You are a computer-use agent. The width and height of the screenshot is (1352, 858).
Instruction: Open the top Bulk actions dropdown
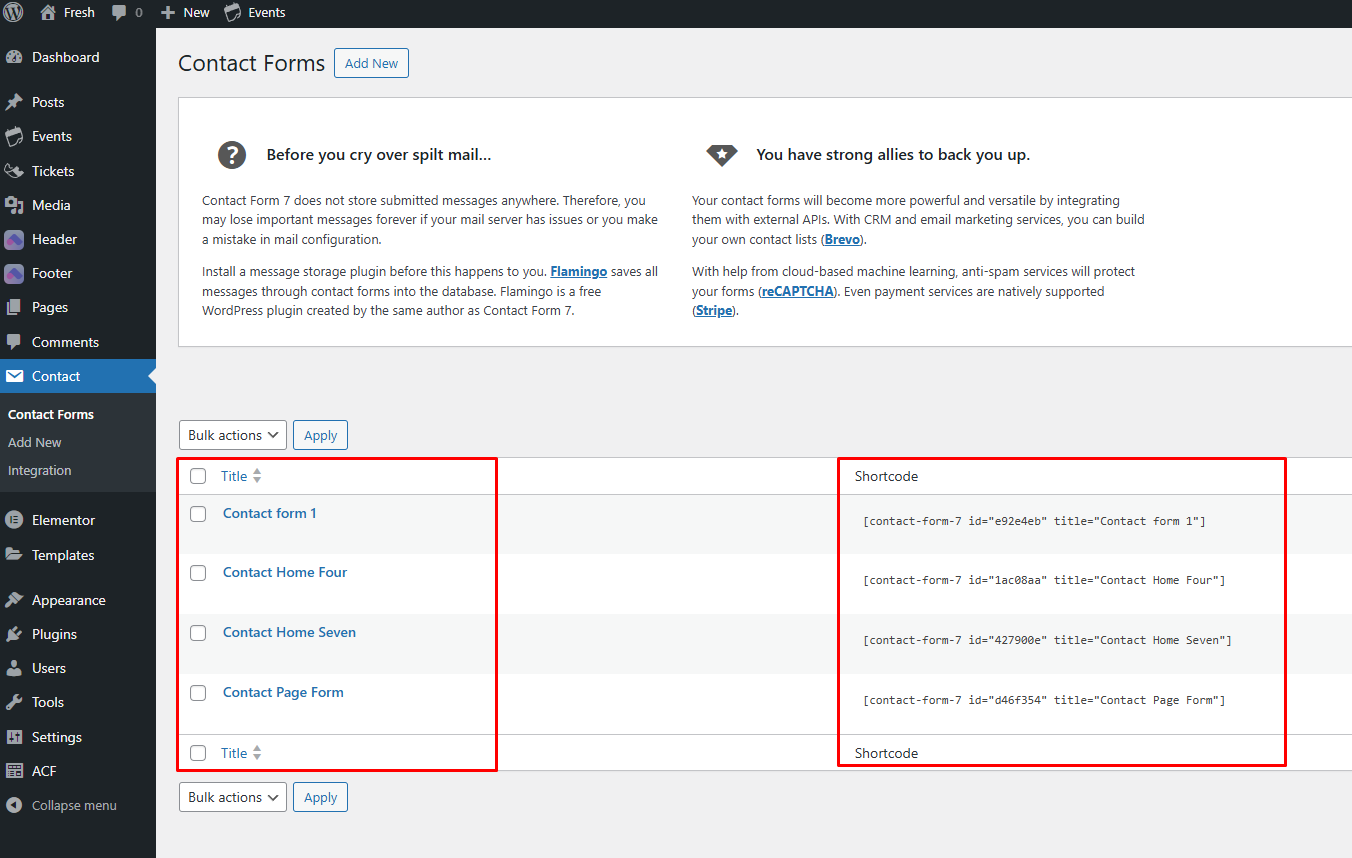[233, 435]
